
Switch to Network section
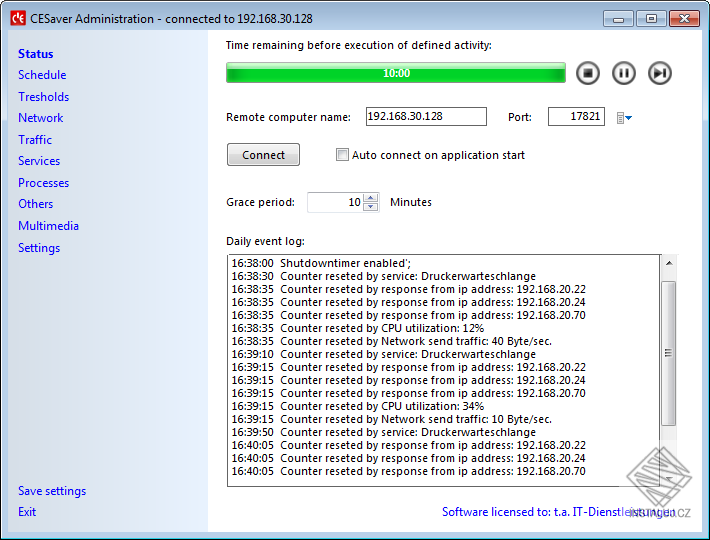40,118
